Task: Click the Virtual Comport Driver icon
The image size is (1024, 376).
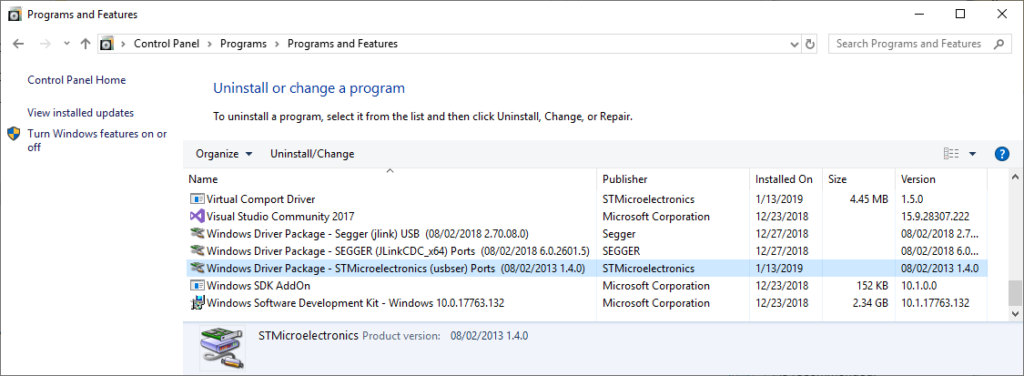Action: 197,198
